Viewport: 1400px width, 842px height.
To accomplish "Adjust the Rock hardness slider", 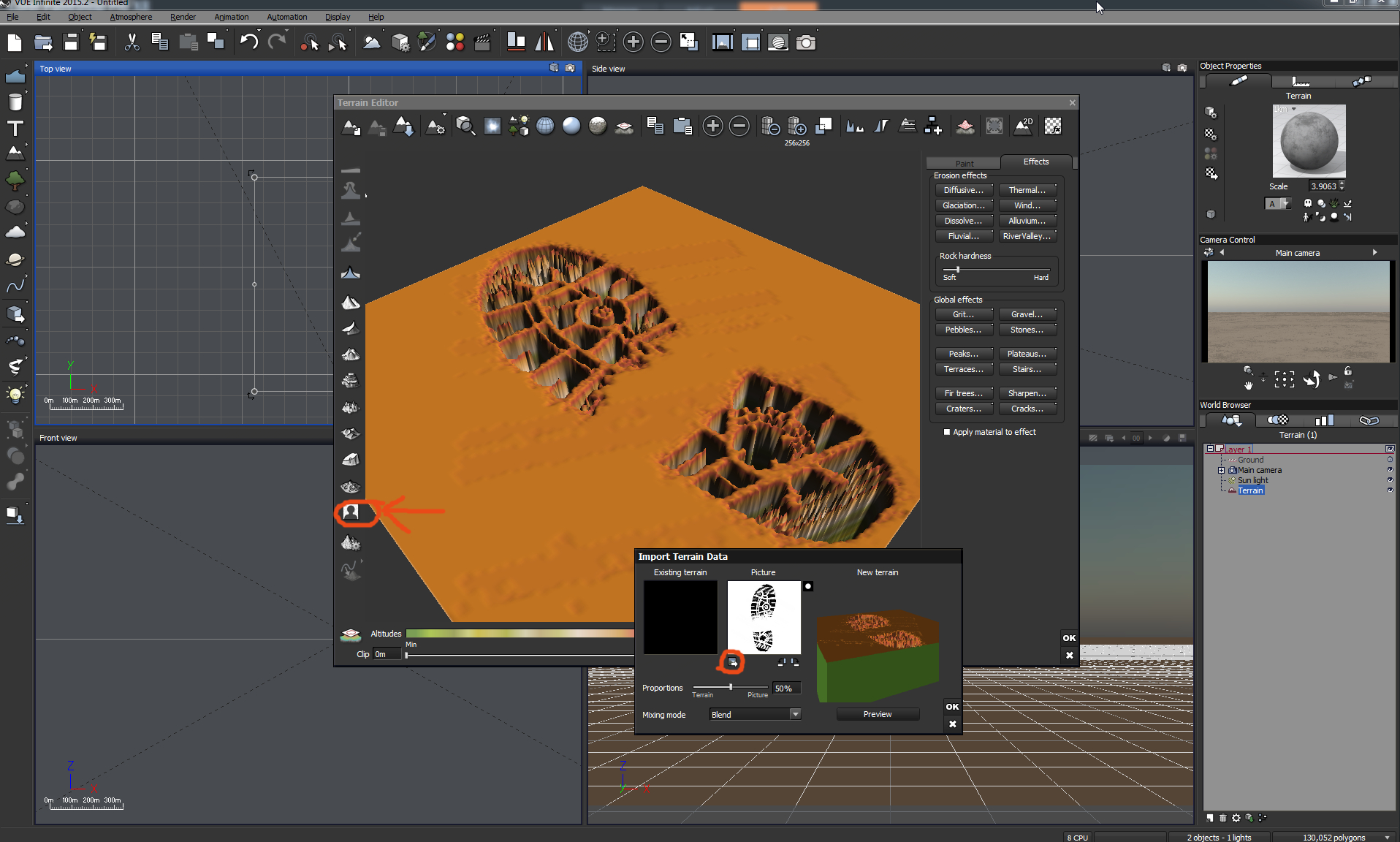I will (958, 270).
